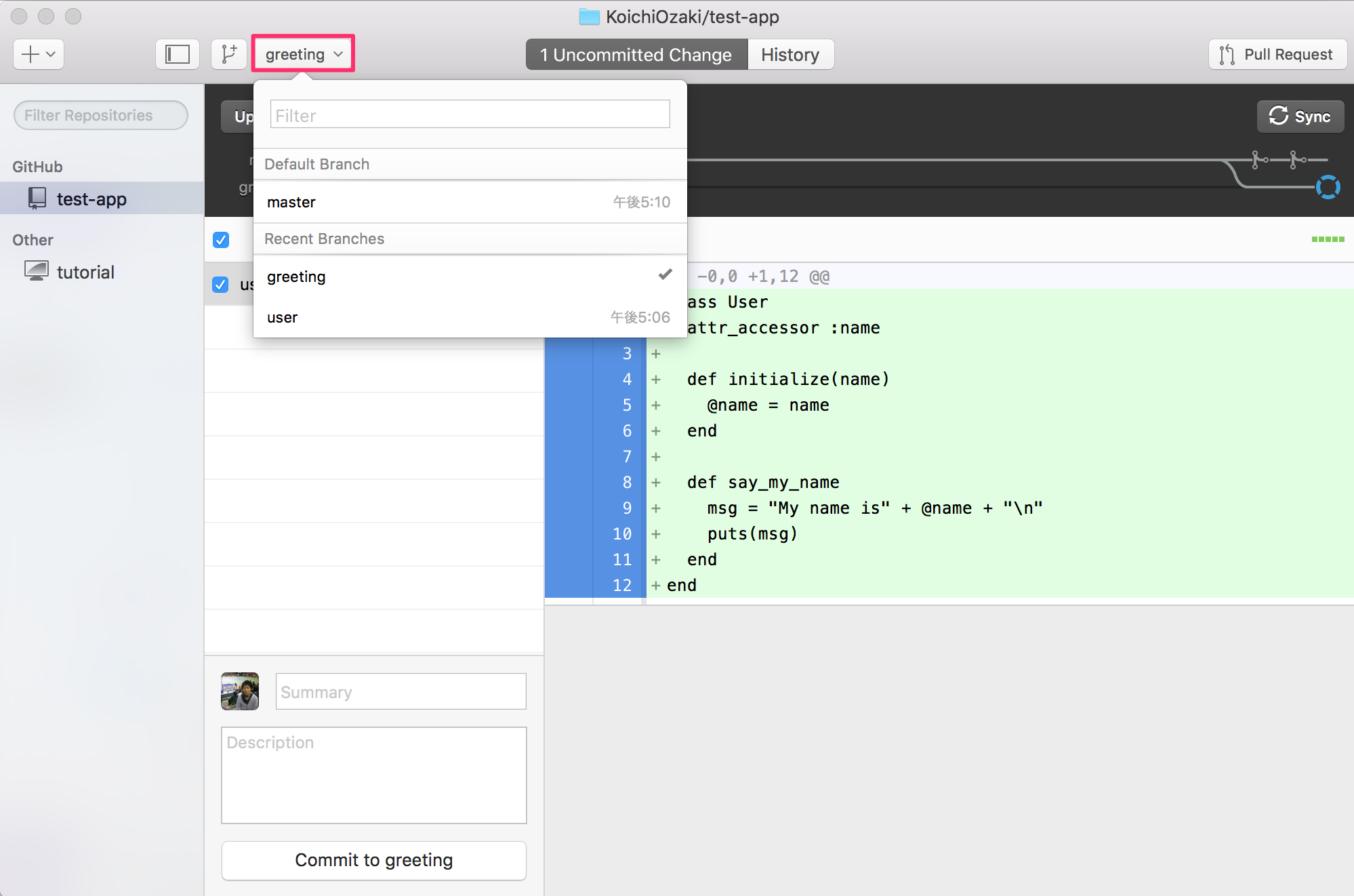Toggle the repository sidebar panel icon

tap(178, 54)
